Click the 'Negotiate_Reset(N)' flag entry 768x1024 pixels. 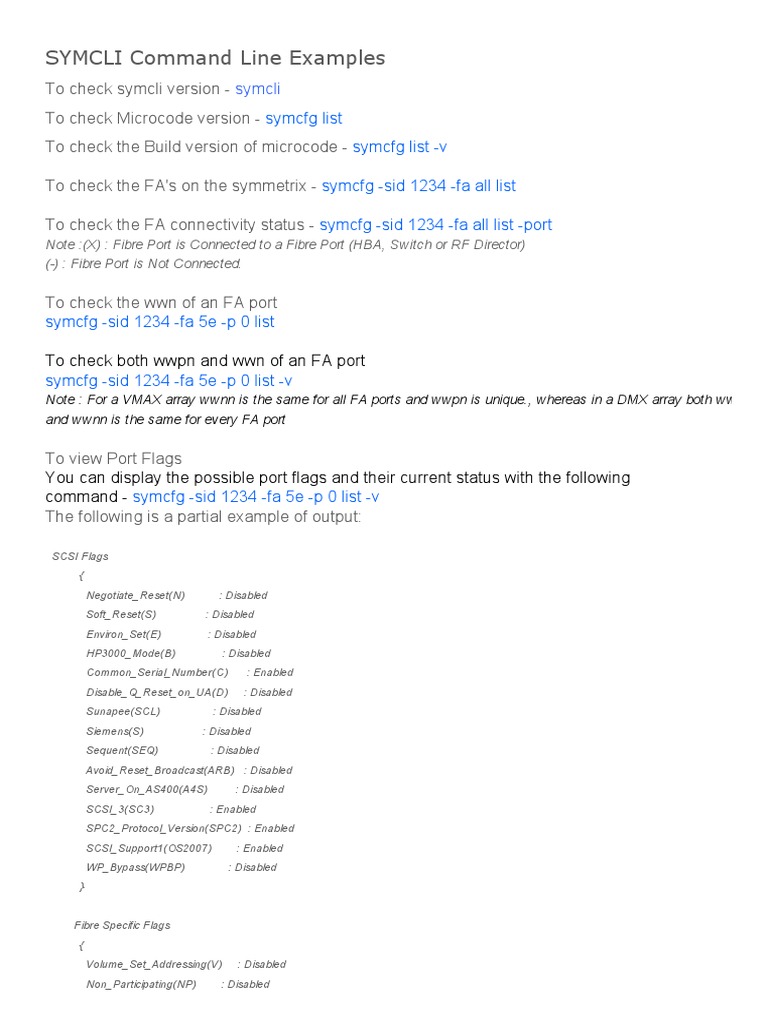177,596
